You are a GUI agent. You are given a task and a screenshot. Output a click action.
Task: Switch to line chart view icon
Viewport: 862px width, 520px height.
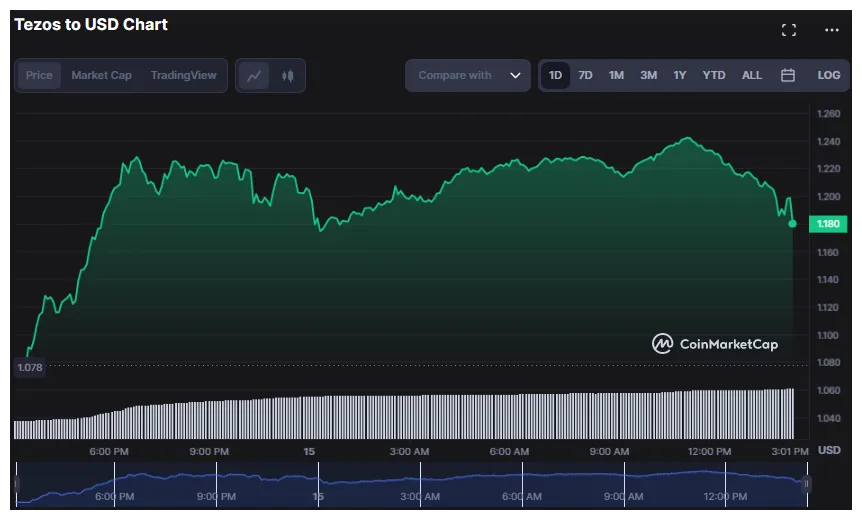point(254,75)
